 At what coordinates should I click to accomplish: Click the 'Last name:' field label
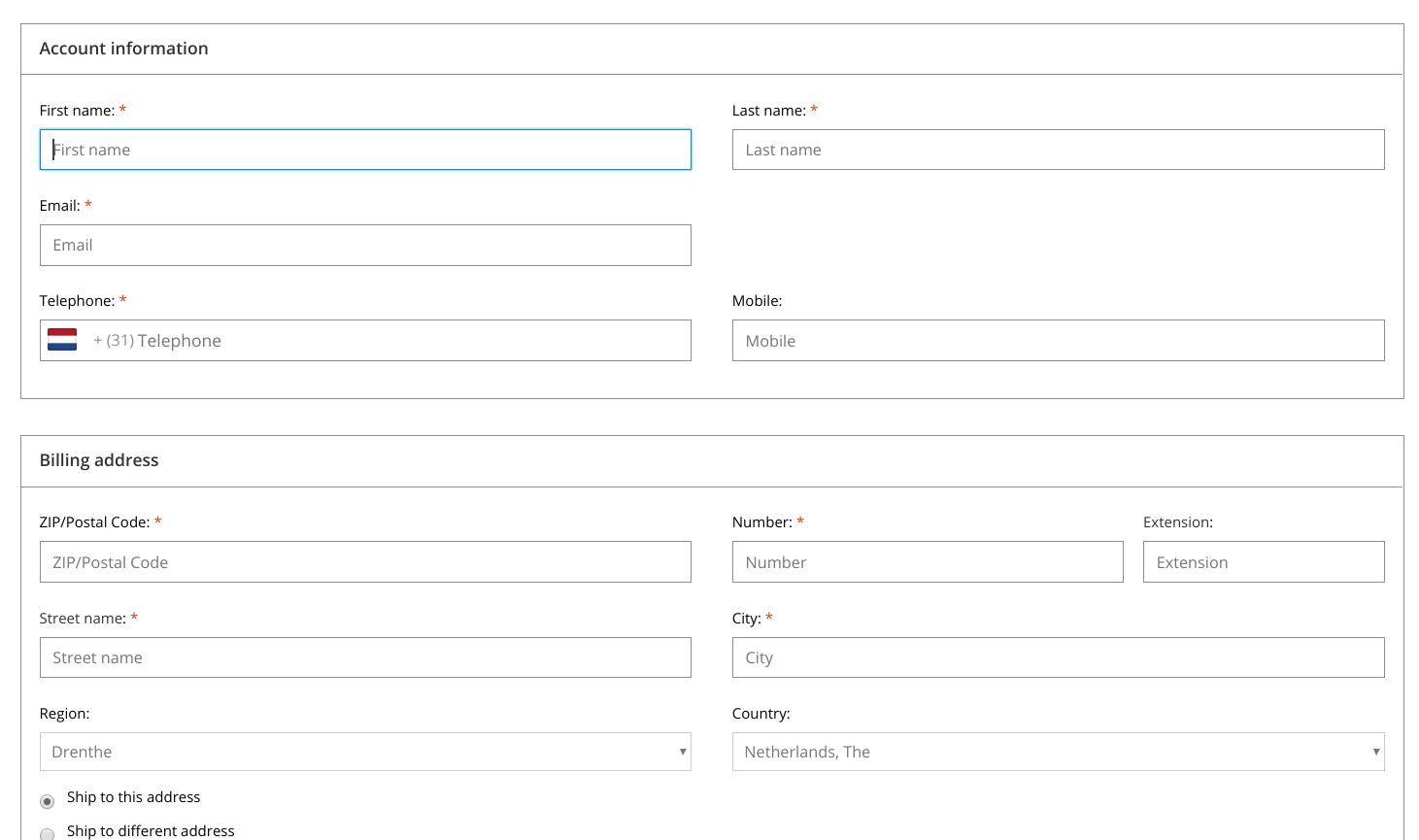click(x=769, y=111)
